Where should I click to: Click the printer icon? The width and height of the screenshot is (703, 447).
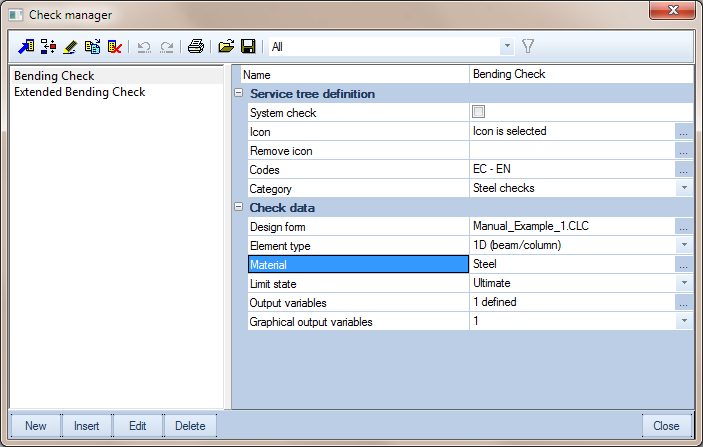click(x=196, y=46)
